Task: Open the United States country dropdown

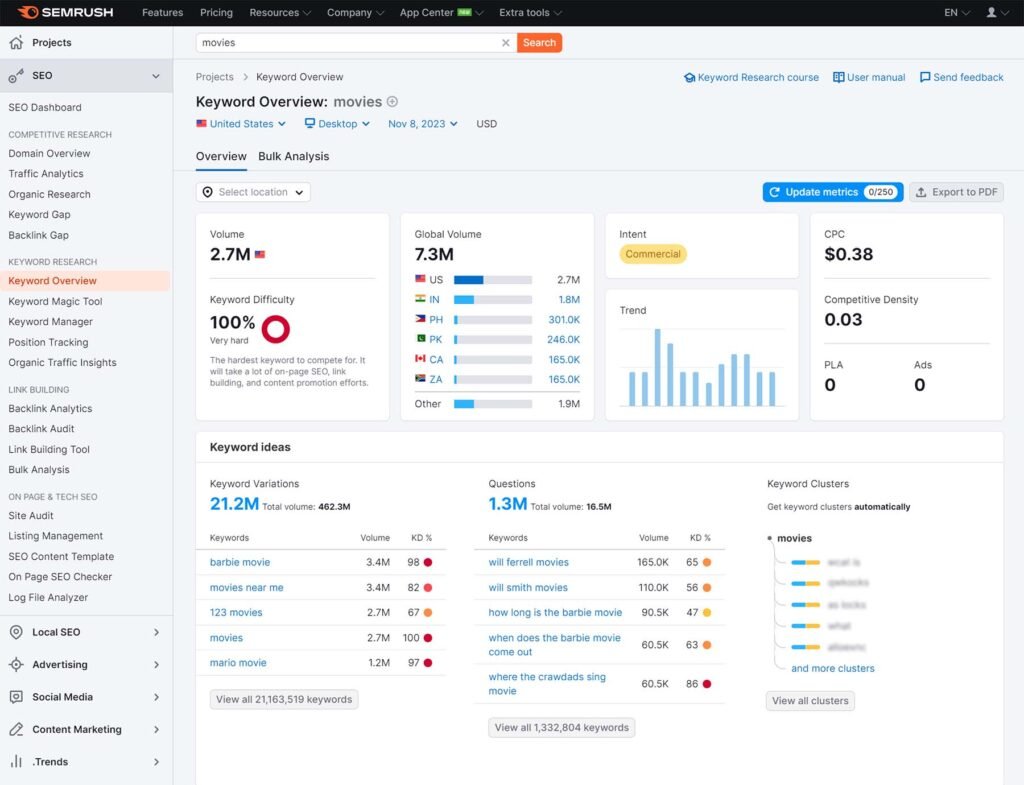Action: click(x=241, y=123)
